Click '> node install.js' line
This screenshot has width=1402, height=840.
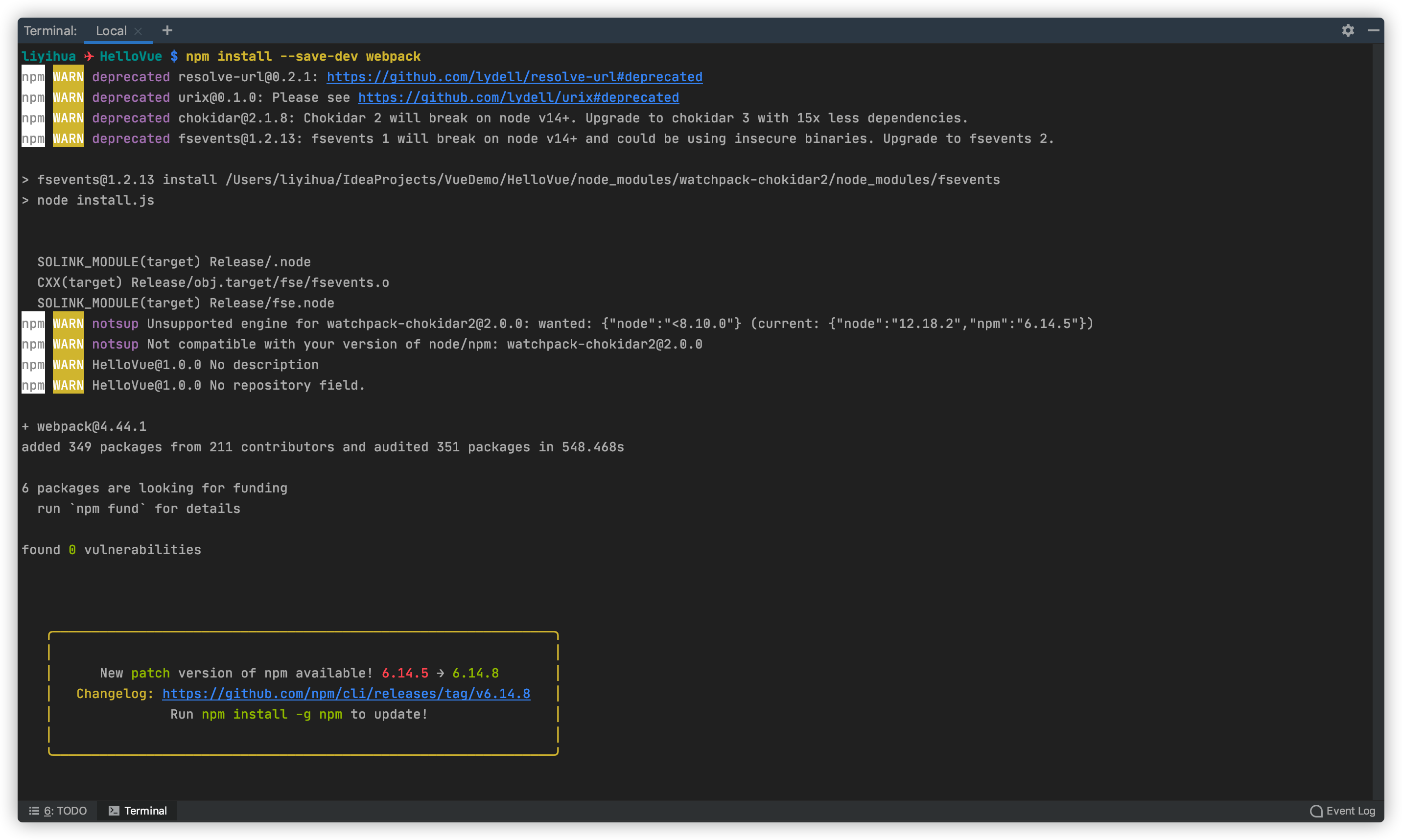click(x=88, y=200)
